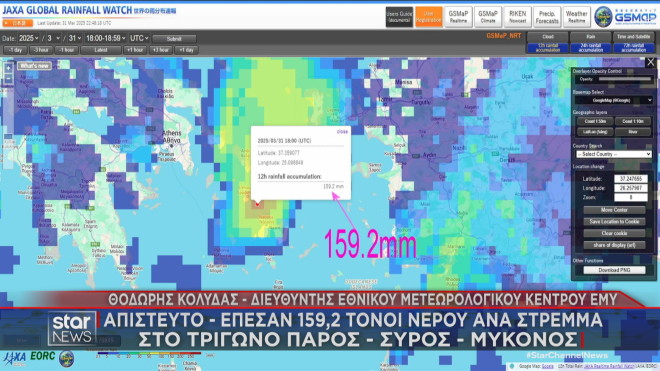
Task: Click the red location marker on map
Action: point(258,204)
